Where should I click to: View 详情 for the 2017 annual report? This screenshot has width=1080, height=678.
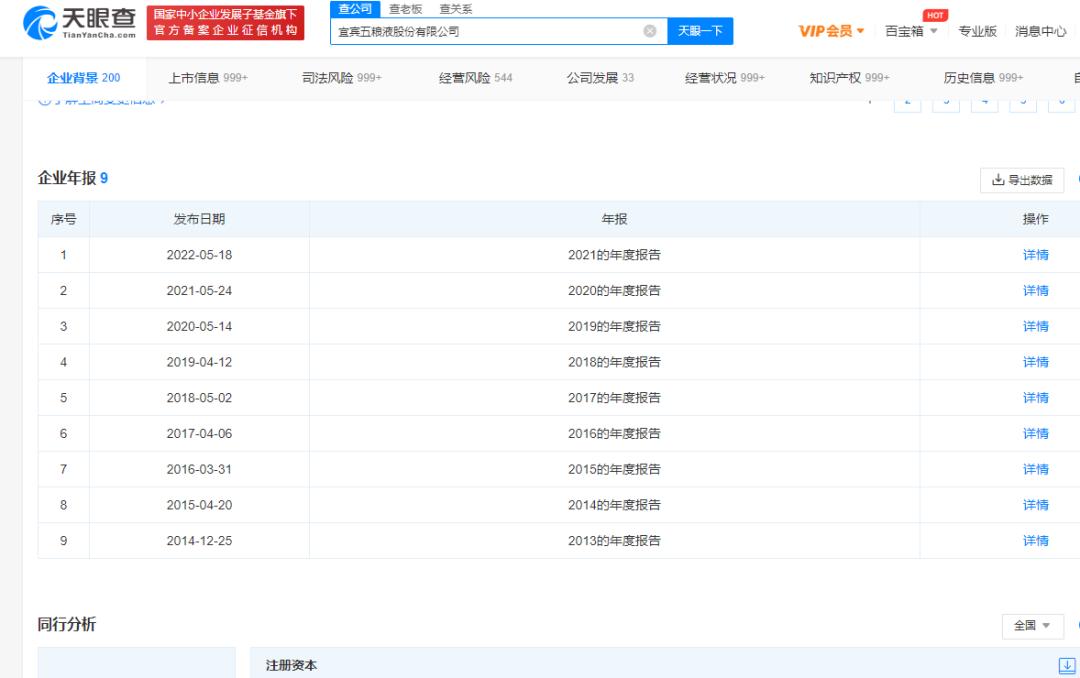tap(1035, 398)
